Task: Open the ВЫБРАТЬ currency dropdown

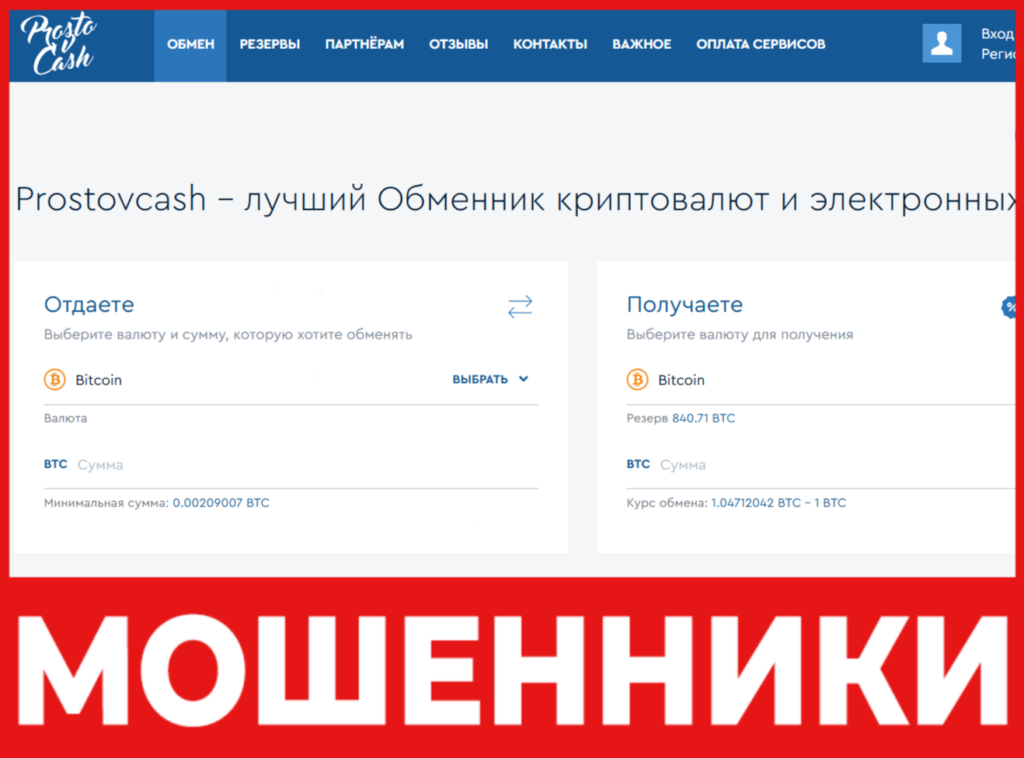Action: click(481, 379)
